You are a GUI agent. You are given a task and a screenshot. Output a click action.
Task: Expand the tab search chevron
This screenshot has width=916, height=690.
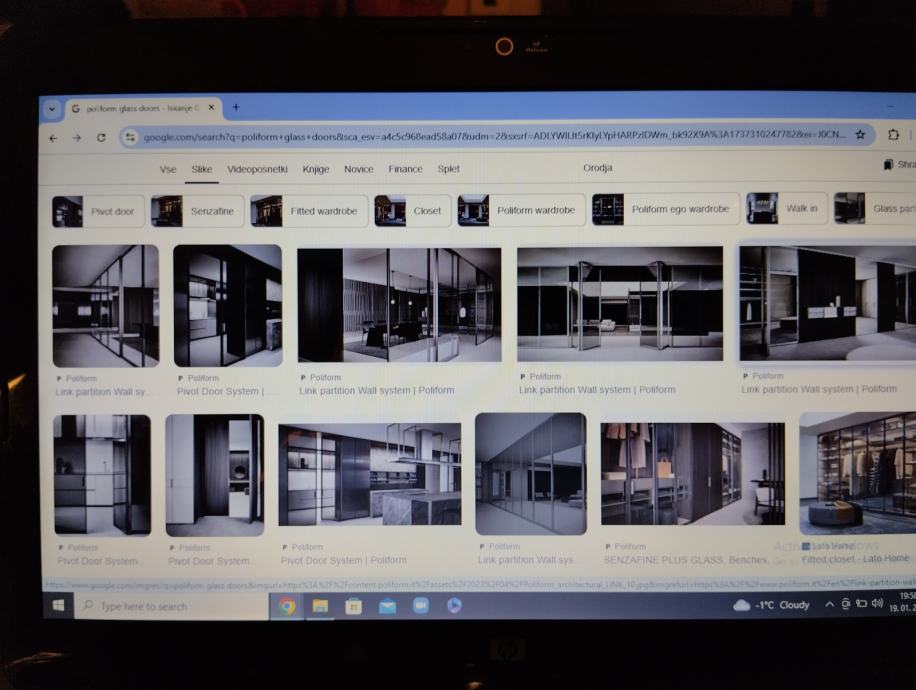[52, 109]
